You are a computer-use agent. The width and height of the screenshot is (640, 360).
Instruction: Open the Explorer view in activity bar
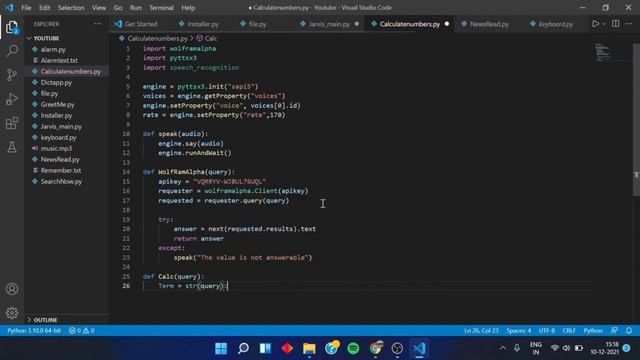point(12,27)
